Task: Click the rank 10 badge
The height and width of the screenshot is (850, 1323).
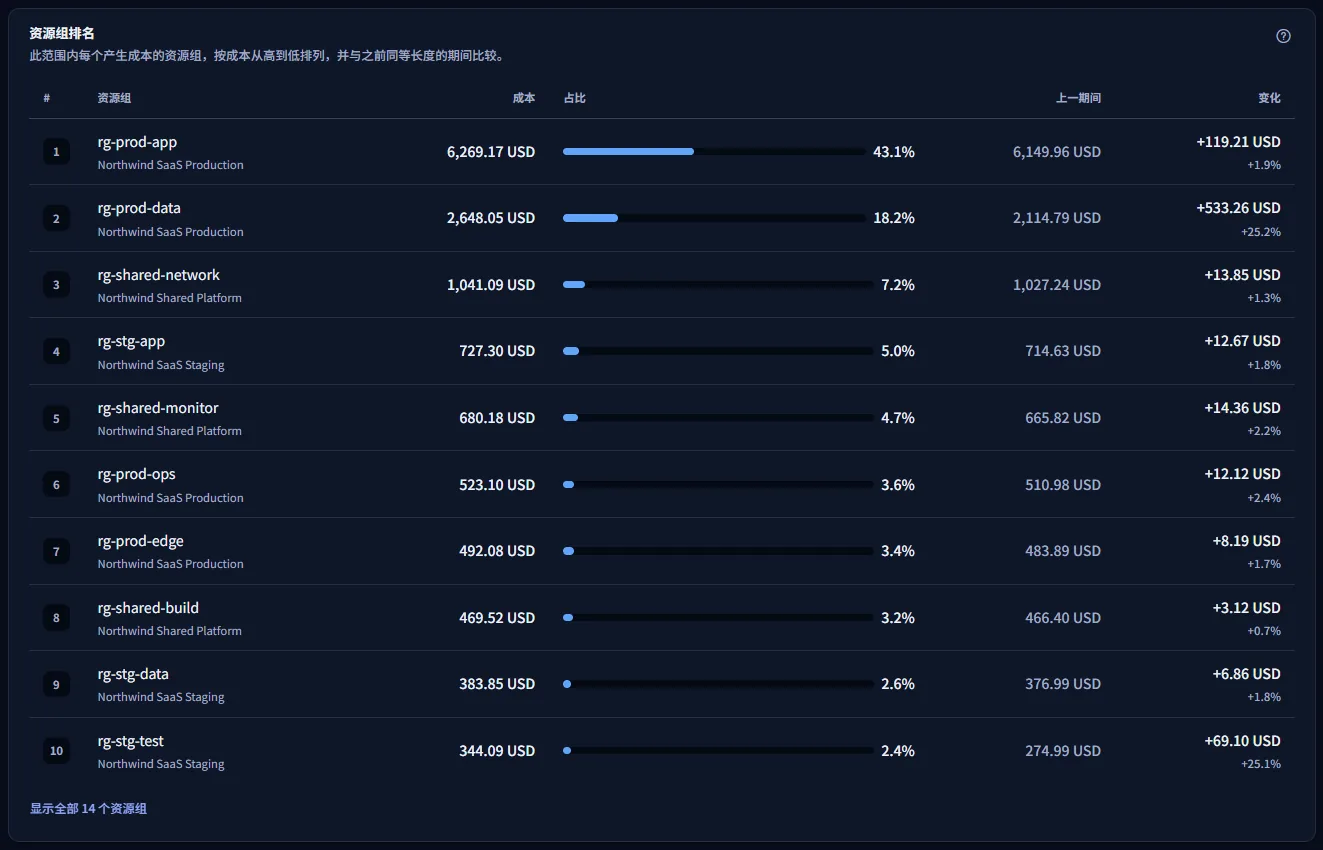Action: 56,751
